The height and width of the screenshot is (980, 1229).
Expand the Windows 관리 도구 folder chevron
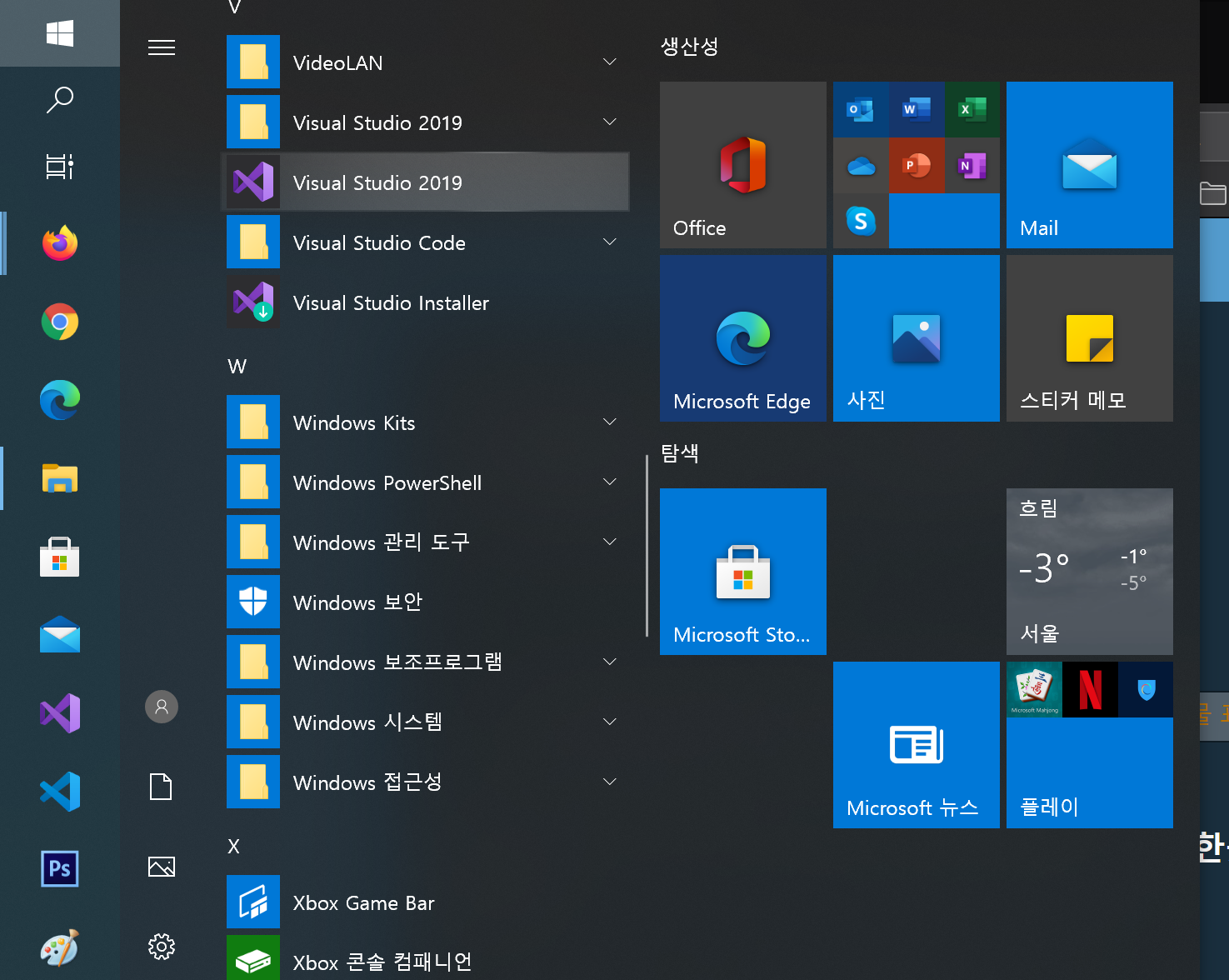coord(610,542)
